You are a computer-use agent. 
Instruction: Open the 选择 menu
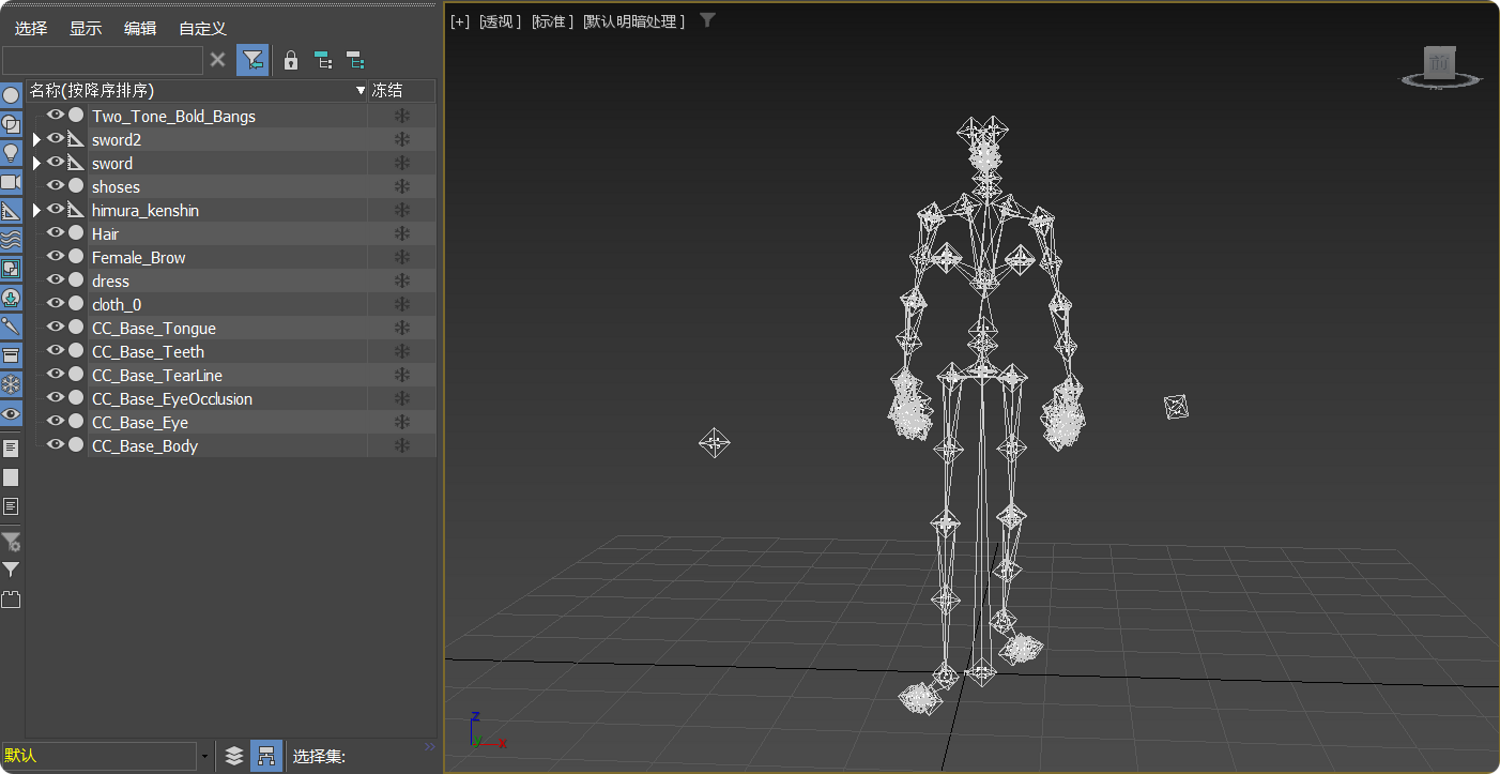pos(31,28)
